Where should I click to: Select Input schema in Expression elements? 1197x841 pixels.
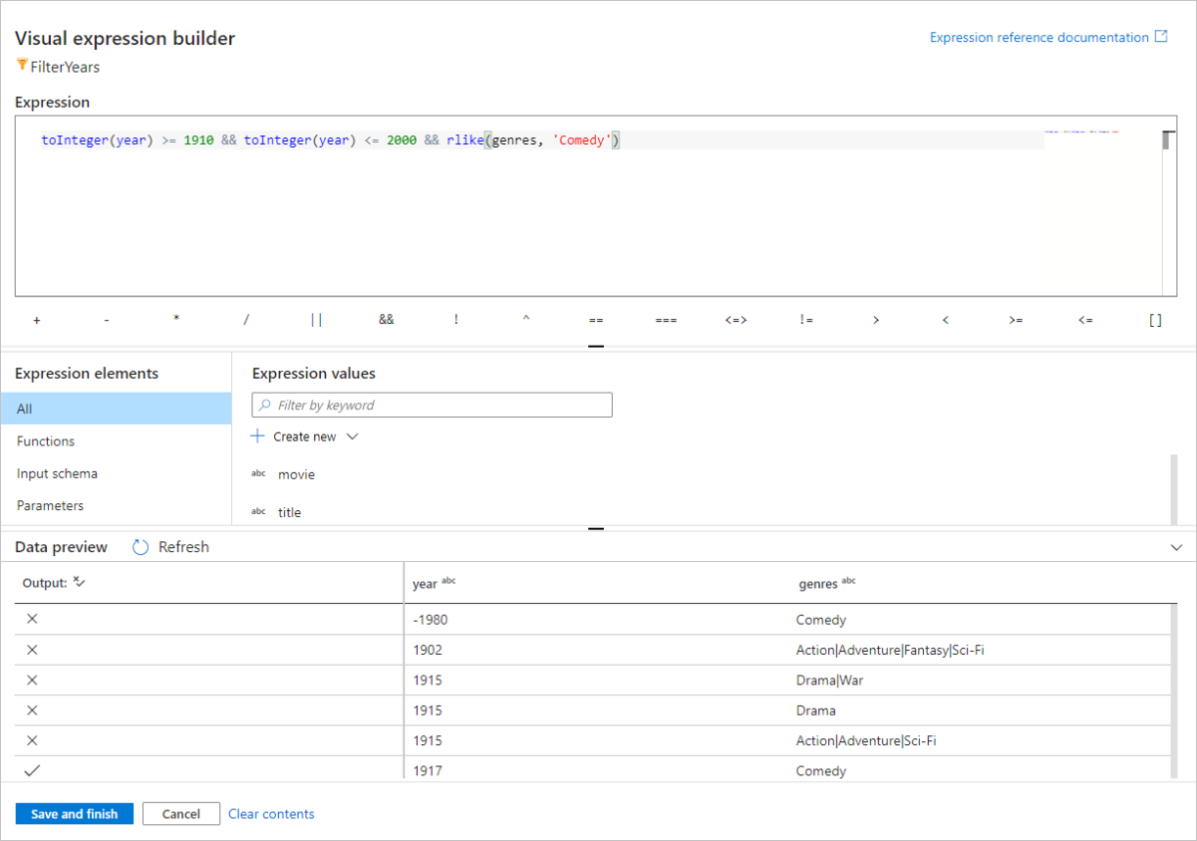tap(57, 473)
